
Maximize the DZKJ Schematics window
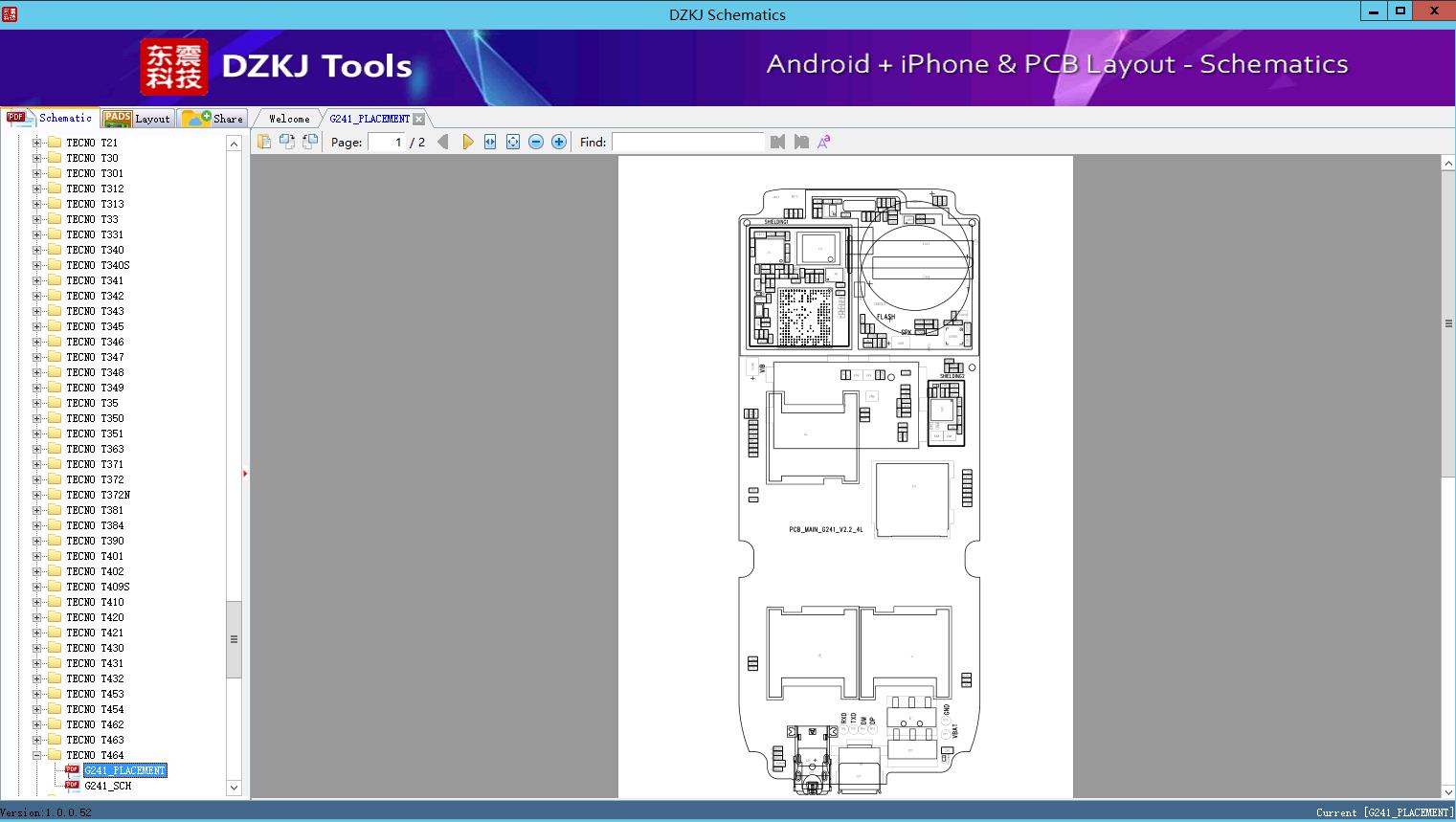point(1400,11)
